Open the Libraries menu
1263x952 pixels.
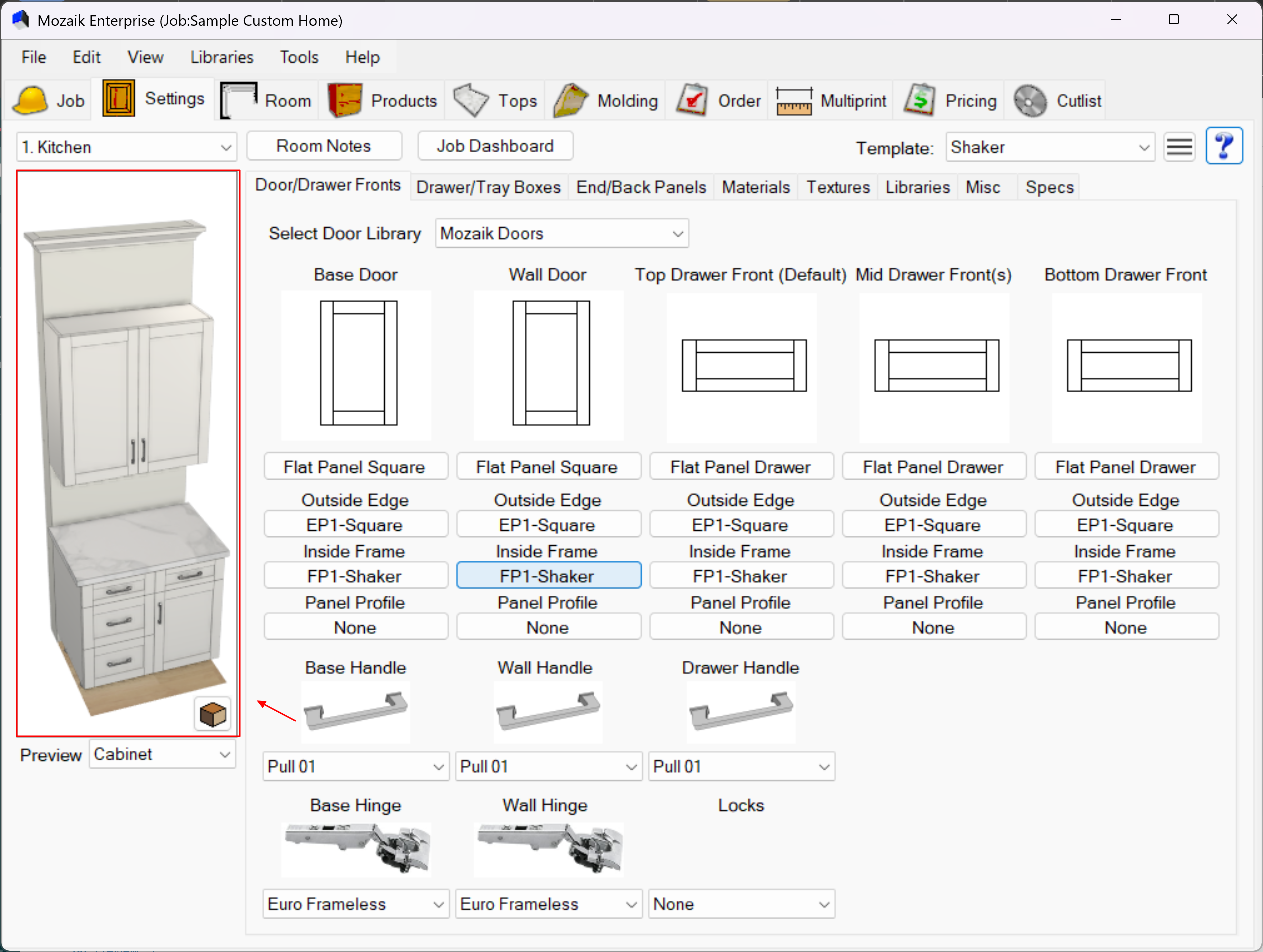tap(222, 57)
